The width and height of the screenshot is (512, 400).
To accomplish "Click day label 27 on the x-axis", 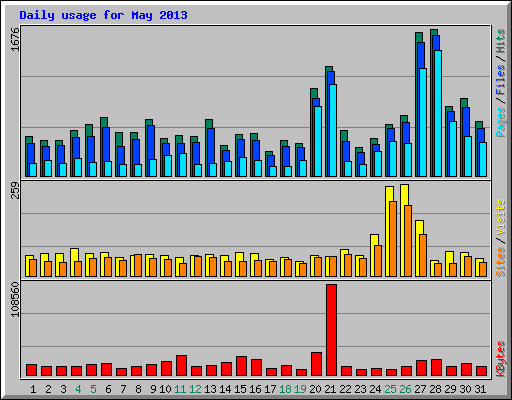I will 420,389.
